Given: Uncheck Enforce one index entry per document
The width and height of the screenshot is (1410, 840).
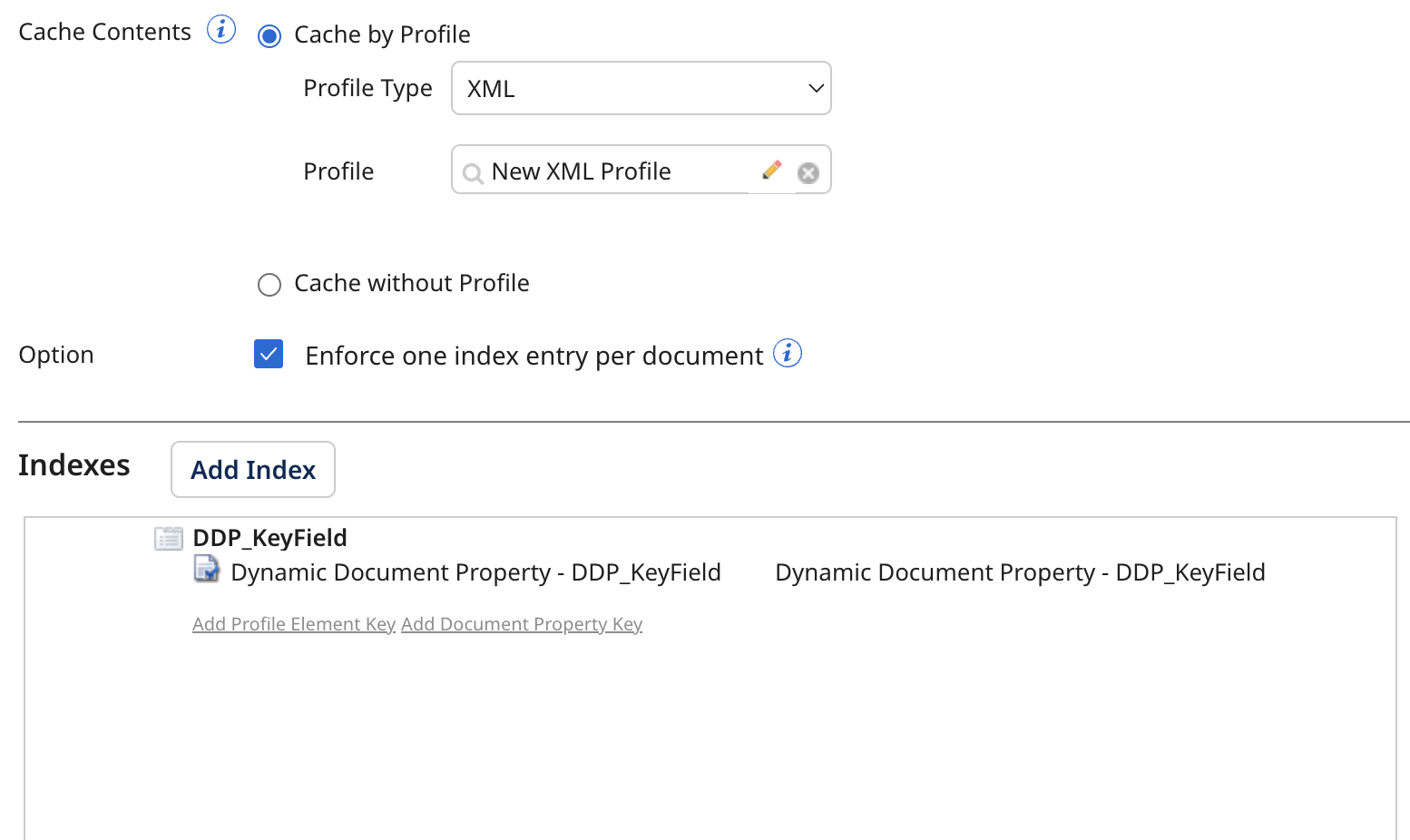Looking at the screenshot, I should (x=269, y=354).
